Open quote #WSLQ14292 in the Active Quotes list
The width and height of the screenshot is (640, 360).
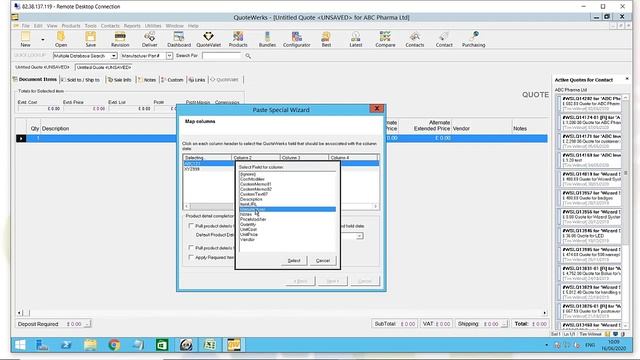(x=589, y=104)
